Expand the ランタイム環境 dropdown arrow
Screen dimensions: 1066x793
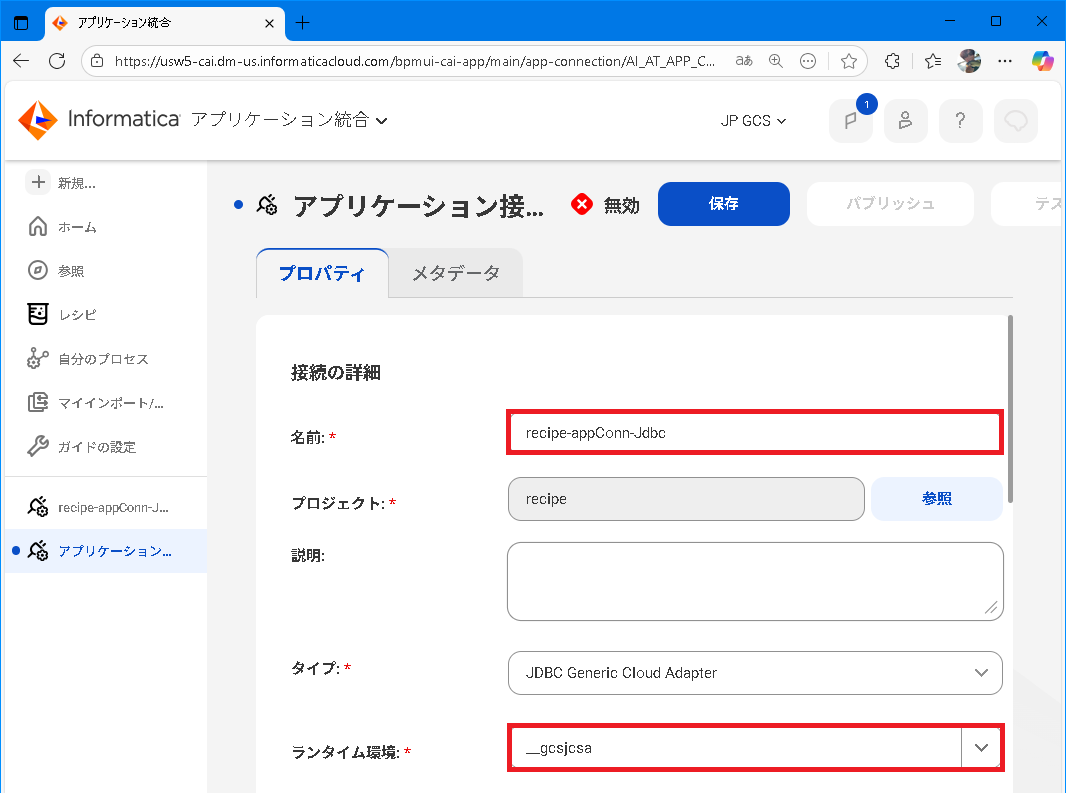coord(981,747)
